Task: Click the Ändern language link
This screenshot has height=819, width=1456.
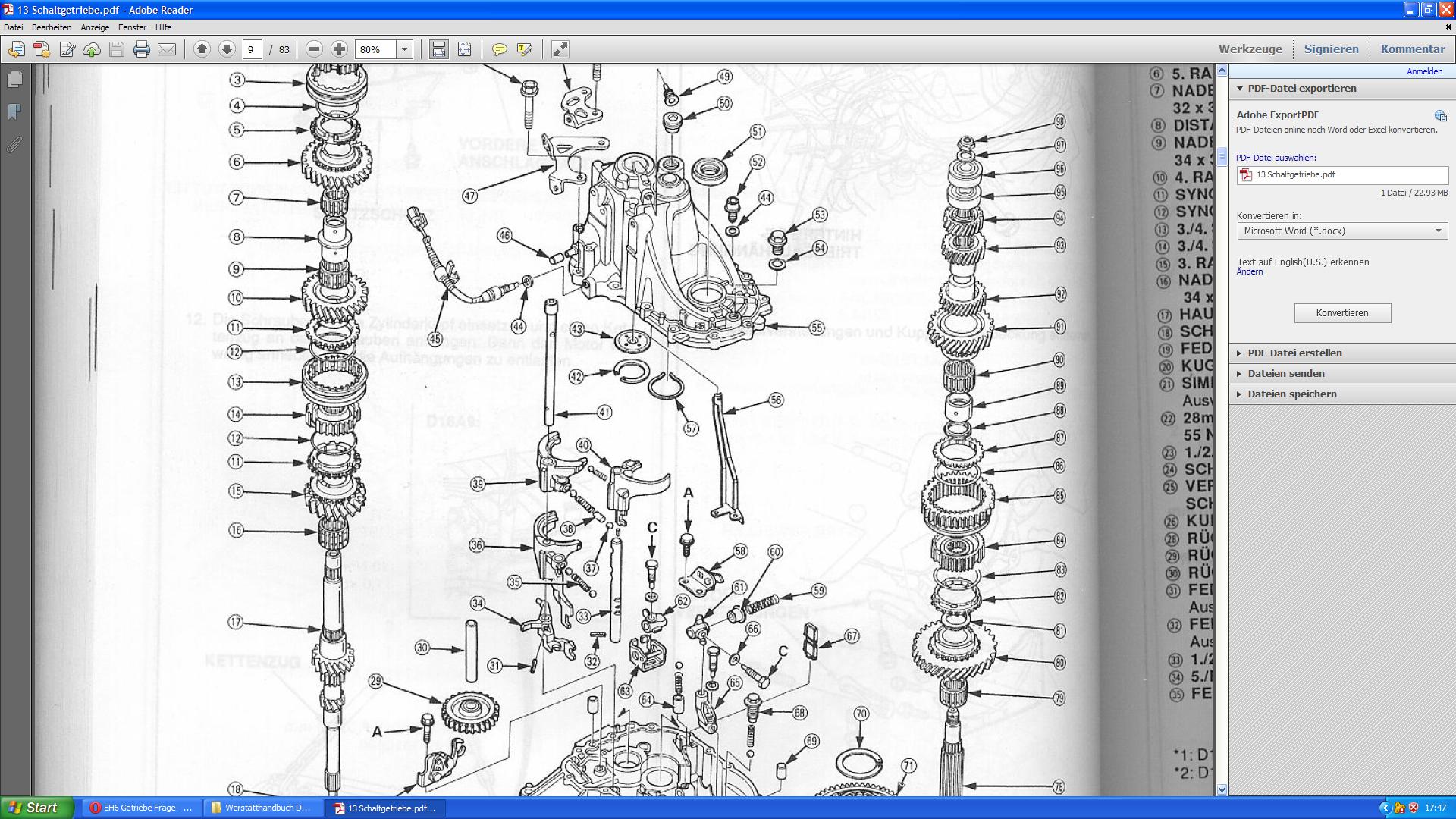Action: 1249,272
